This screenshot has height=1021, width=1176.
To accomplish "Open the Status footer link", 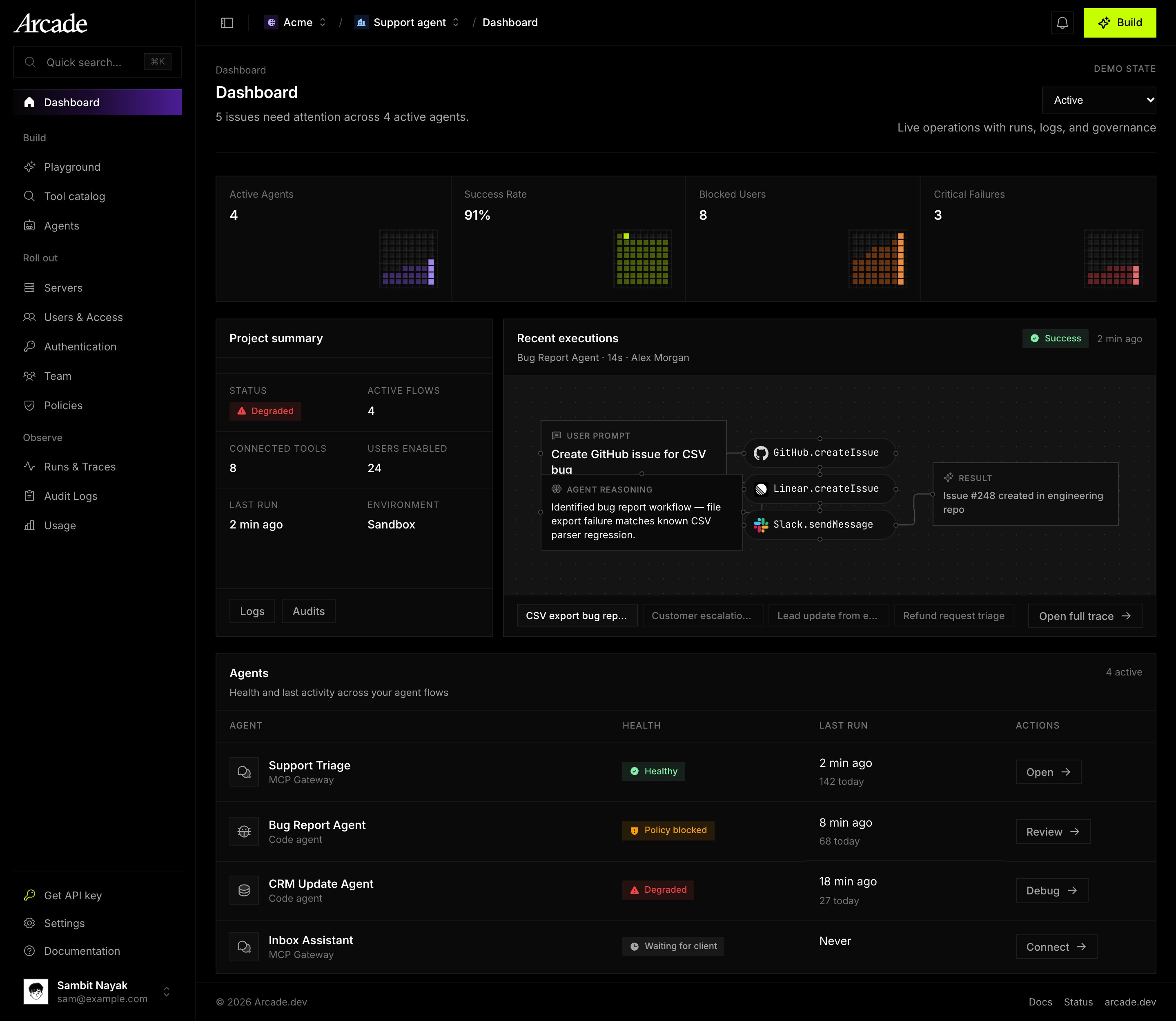I will click(x=1078, y=1002).
